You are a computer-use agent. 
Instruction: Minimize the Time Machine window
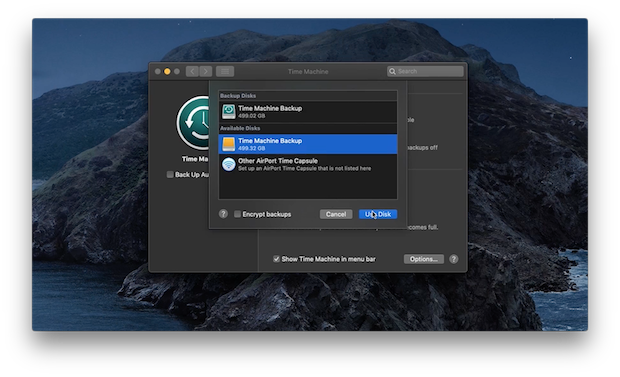[167, 71]
